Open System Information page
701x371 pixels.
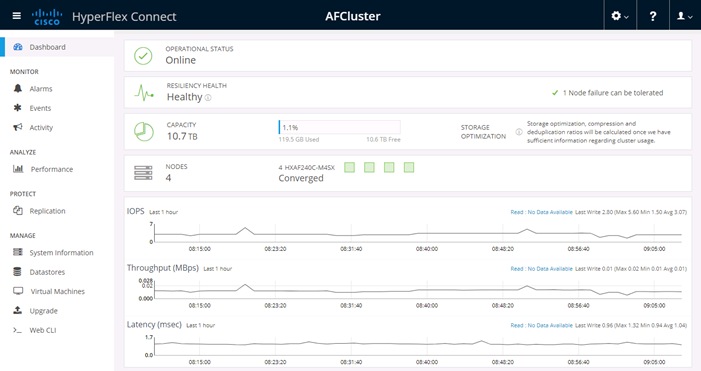tap(62, 253)
